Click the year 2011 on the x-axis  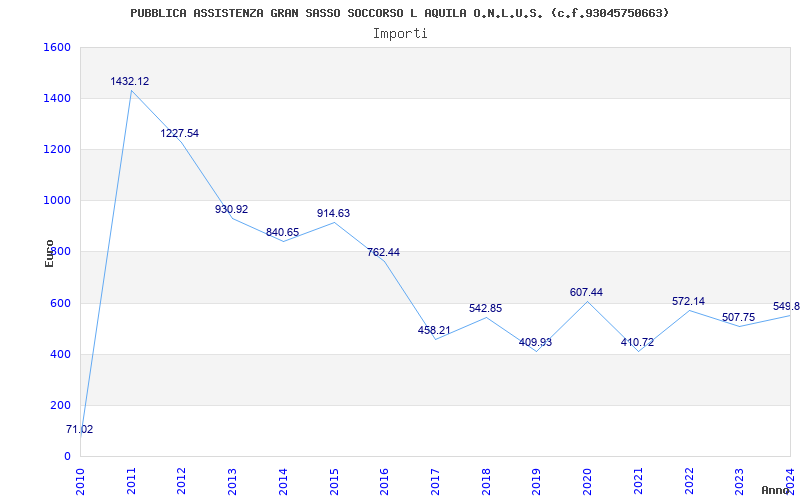131,481
